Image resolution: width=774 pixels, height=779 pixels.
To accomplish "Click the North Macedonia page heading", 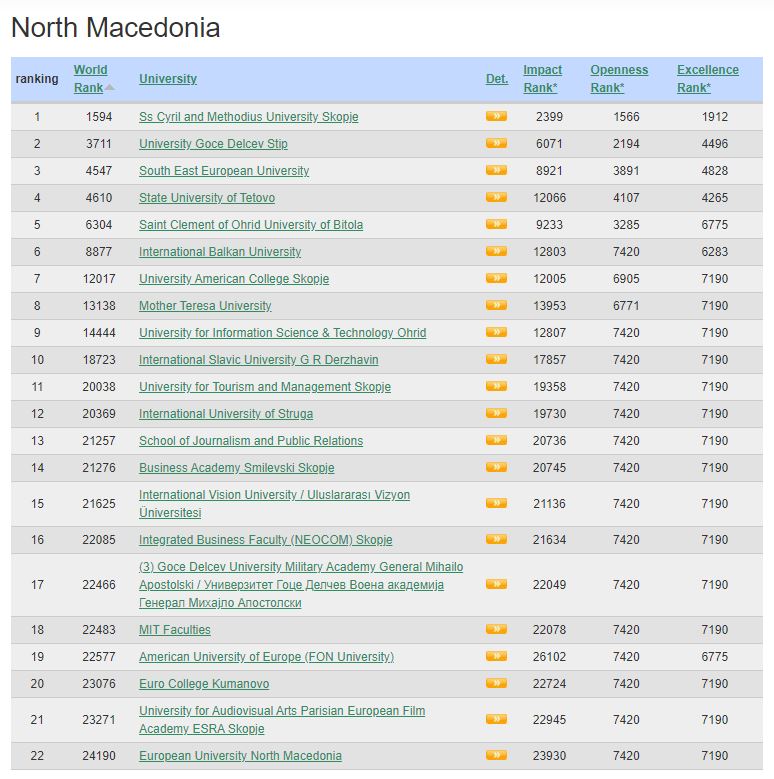I will (115, 28).
